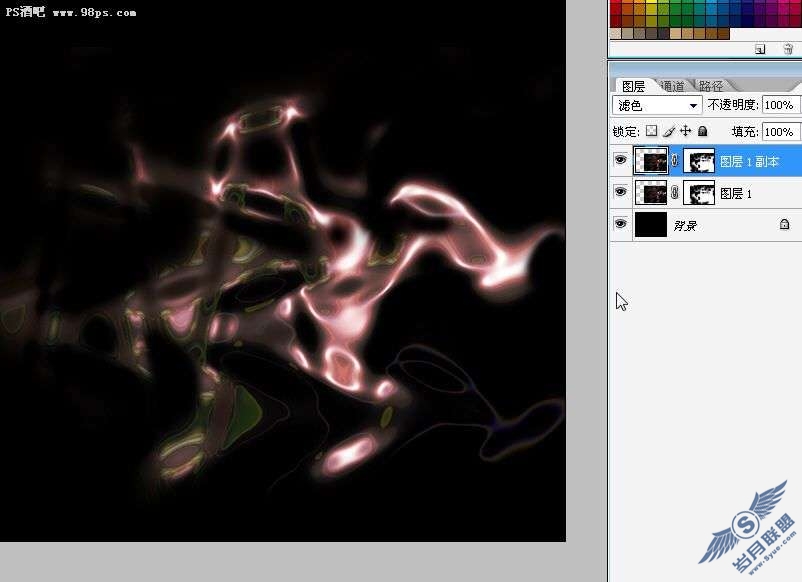Viewport: 802px width, 582px height.
Task: Click the 填充 fill value field
Action: [x=779, y=132]
